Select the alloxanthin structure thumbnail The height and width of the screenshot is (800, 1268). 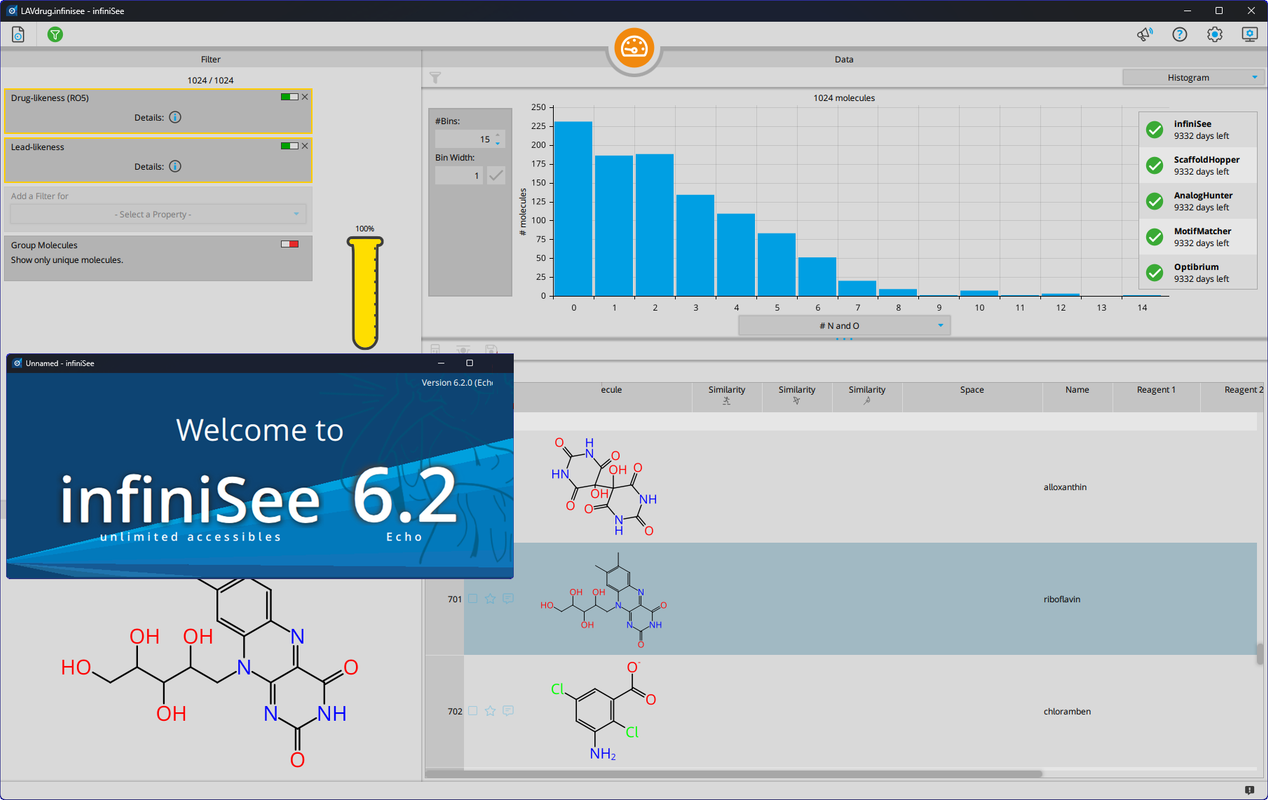click(x=604, y=487)
